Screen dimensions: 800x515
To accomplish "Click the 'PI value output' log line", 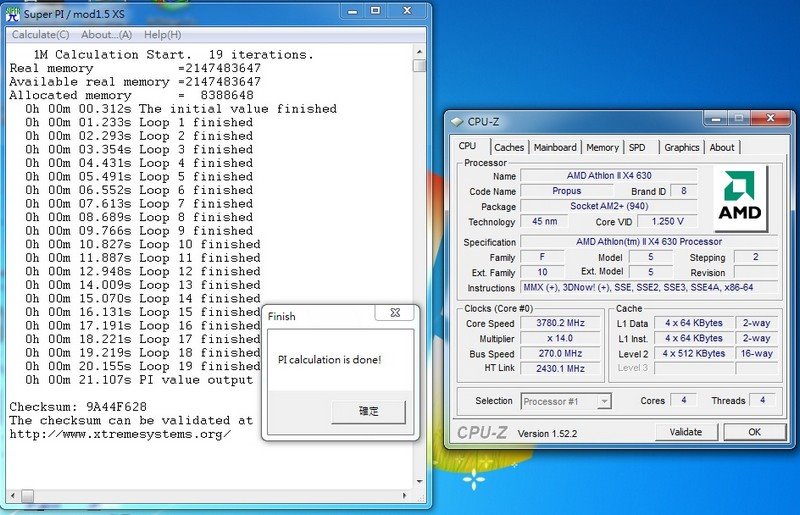I will click(x=139, y=380).
